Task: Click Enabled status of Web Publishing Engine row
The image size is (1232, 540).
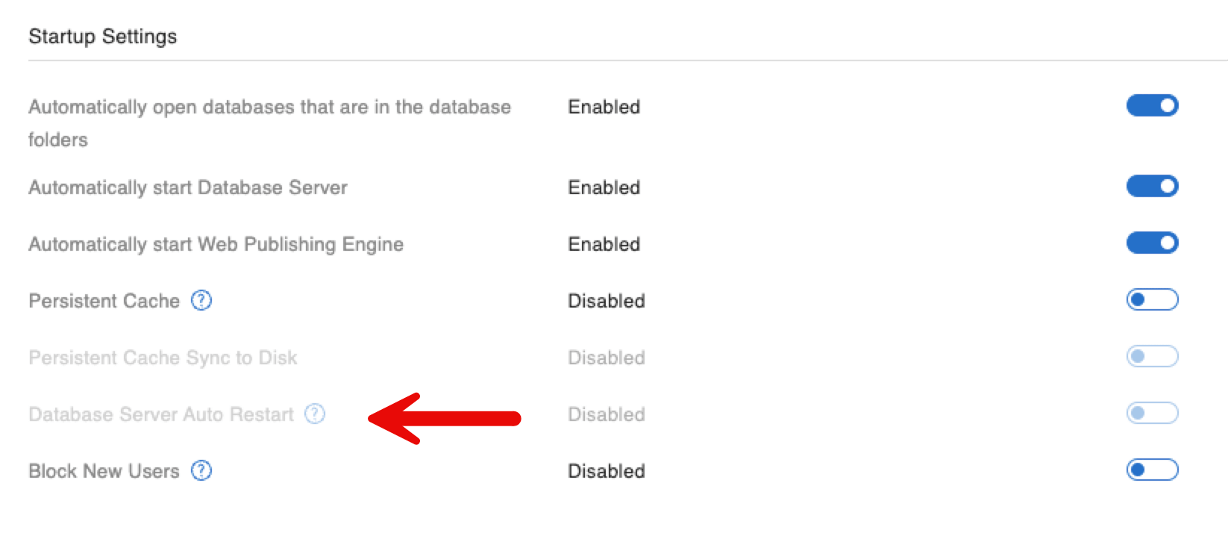Action: click(604, 244)
